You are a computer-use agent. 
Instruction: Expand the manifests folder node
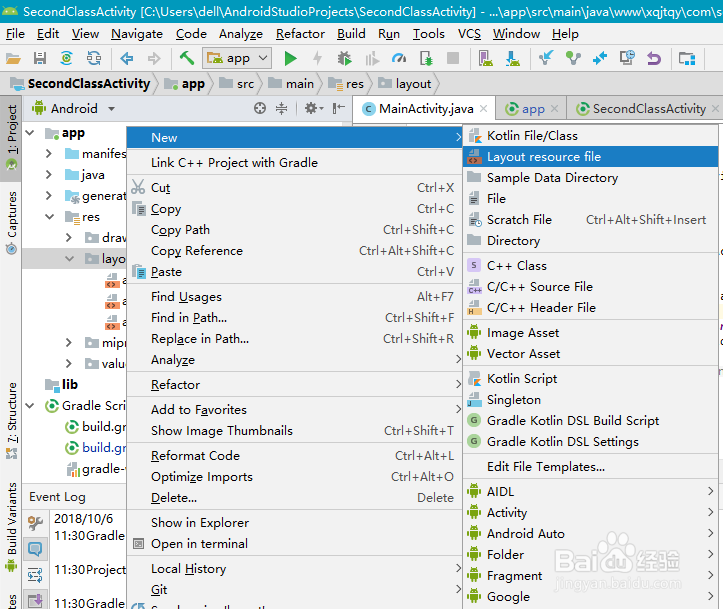[49, 154]
